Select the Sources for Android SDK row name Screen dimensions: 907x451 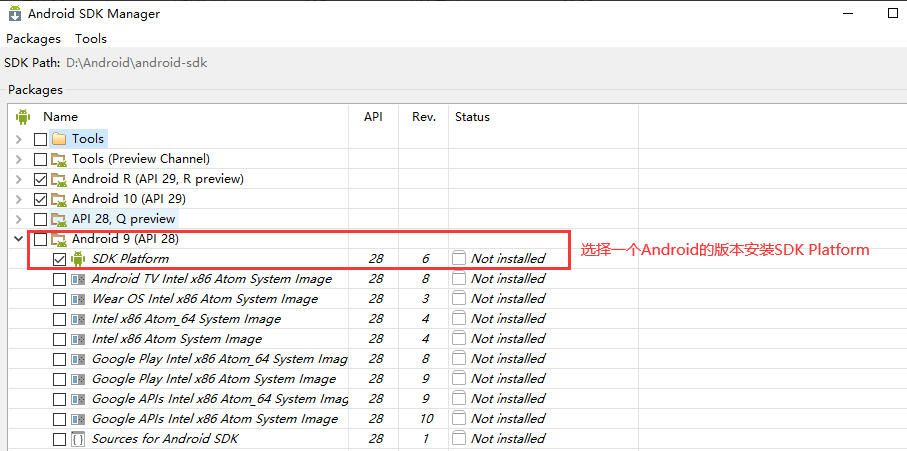pos(165,439)
